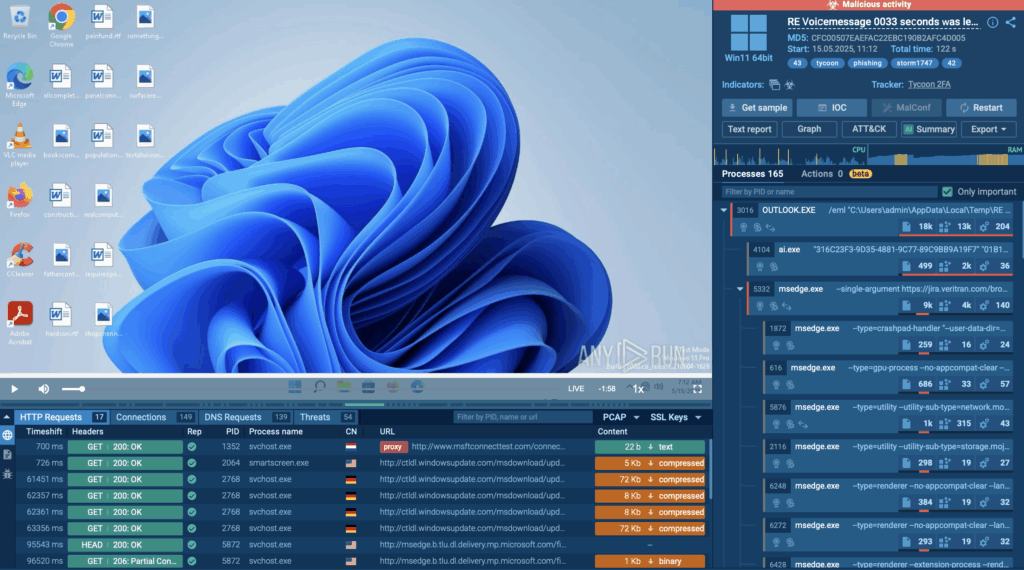Follow the Tycoon 2FA tracker link
This screenshot has height=570, width=1024.
pos(929,84)
